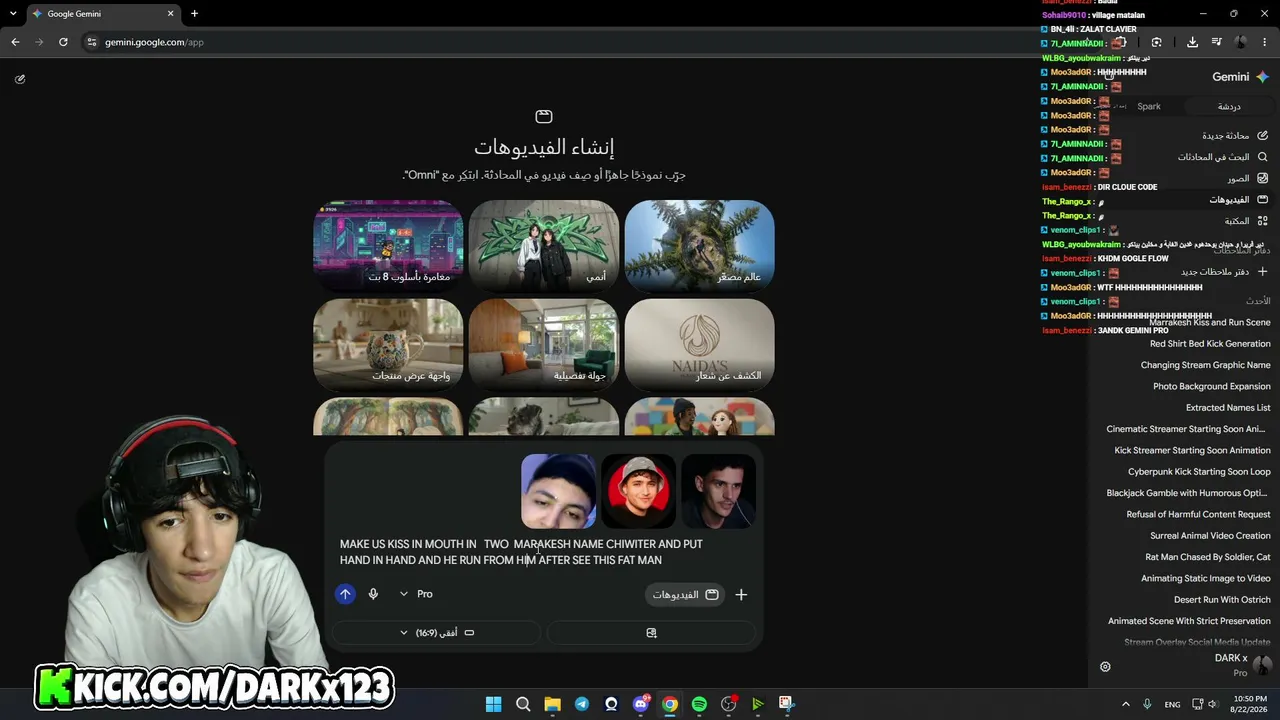Create a new notebook via دفتر ملاحظات جديد

pyautogui.click(x=1224, y=272)
